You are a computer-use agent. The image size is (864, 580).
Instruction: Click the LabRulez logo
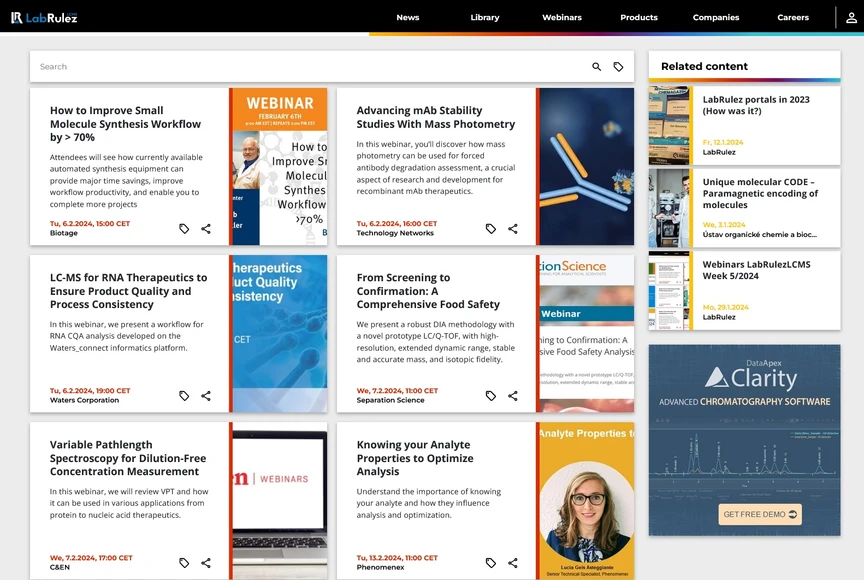click(x=44, y=18)
